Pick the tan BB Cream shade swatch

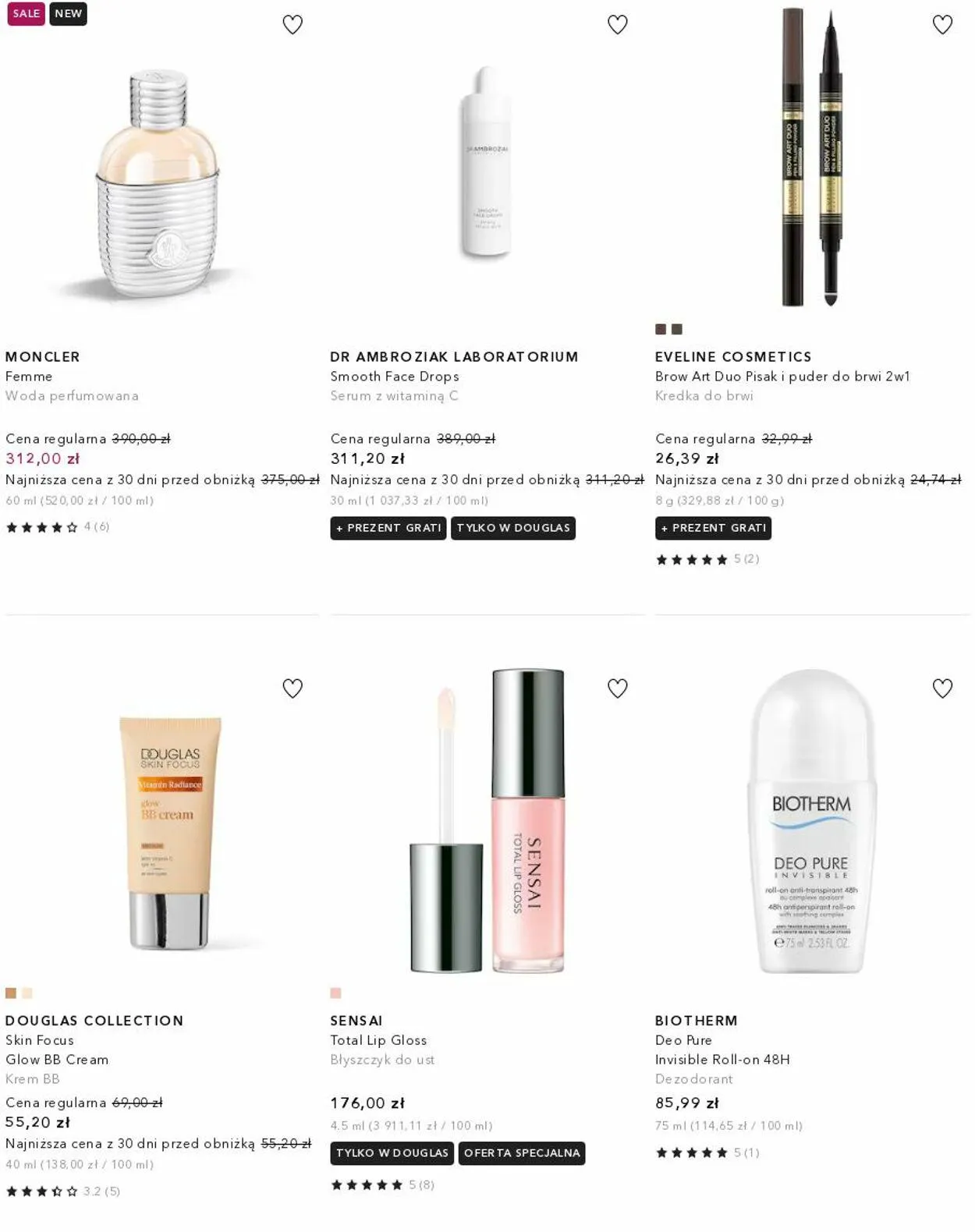(11, 993)
